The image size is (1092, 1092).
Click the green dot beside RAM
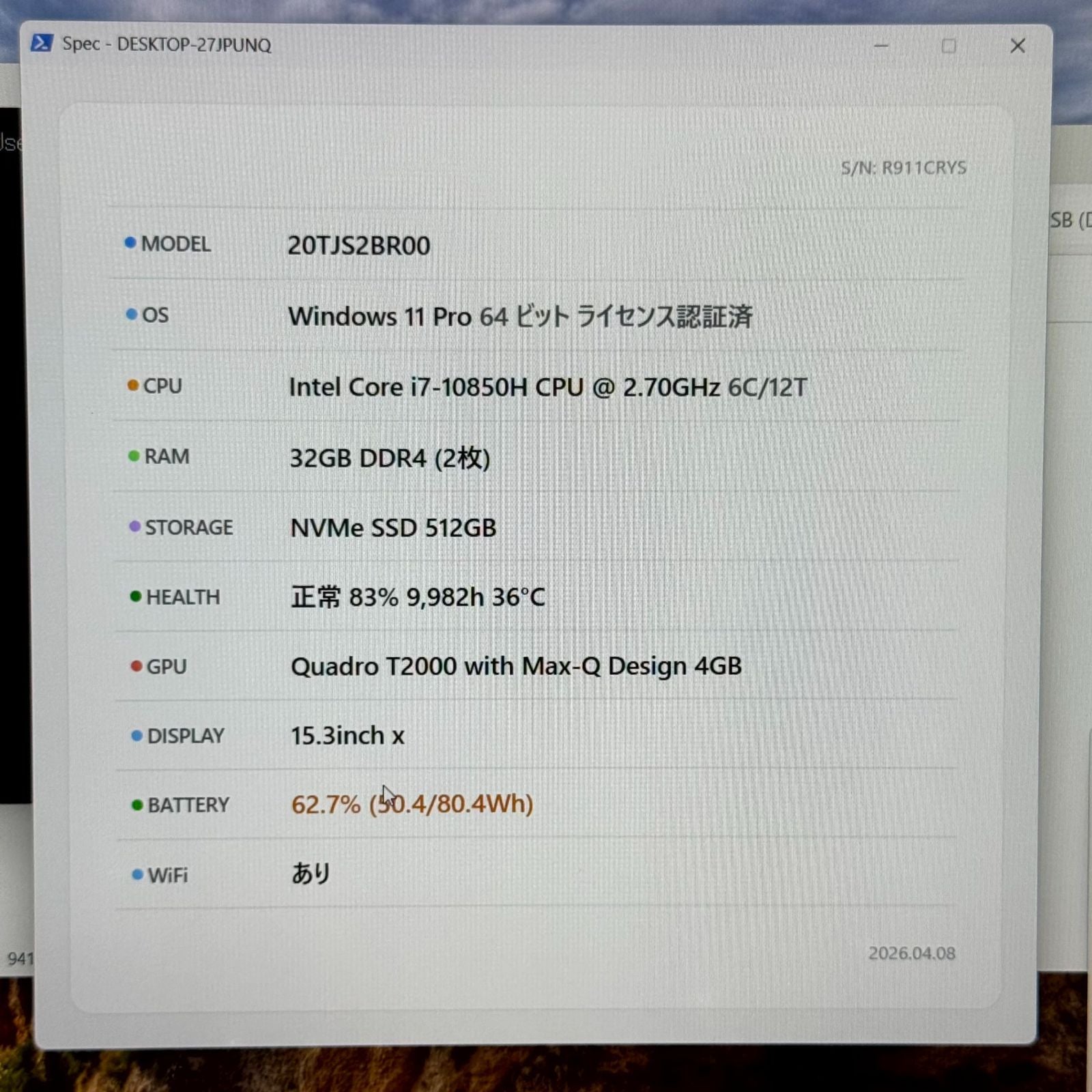(x=134, y=456)
